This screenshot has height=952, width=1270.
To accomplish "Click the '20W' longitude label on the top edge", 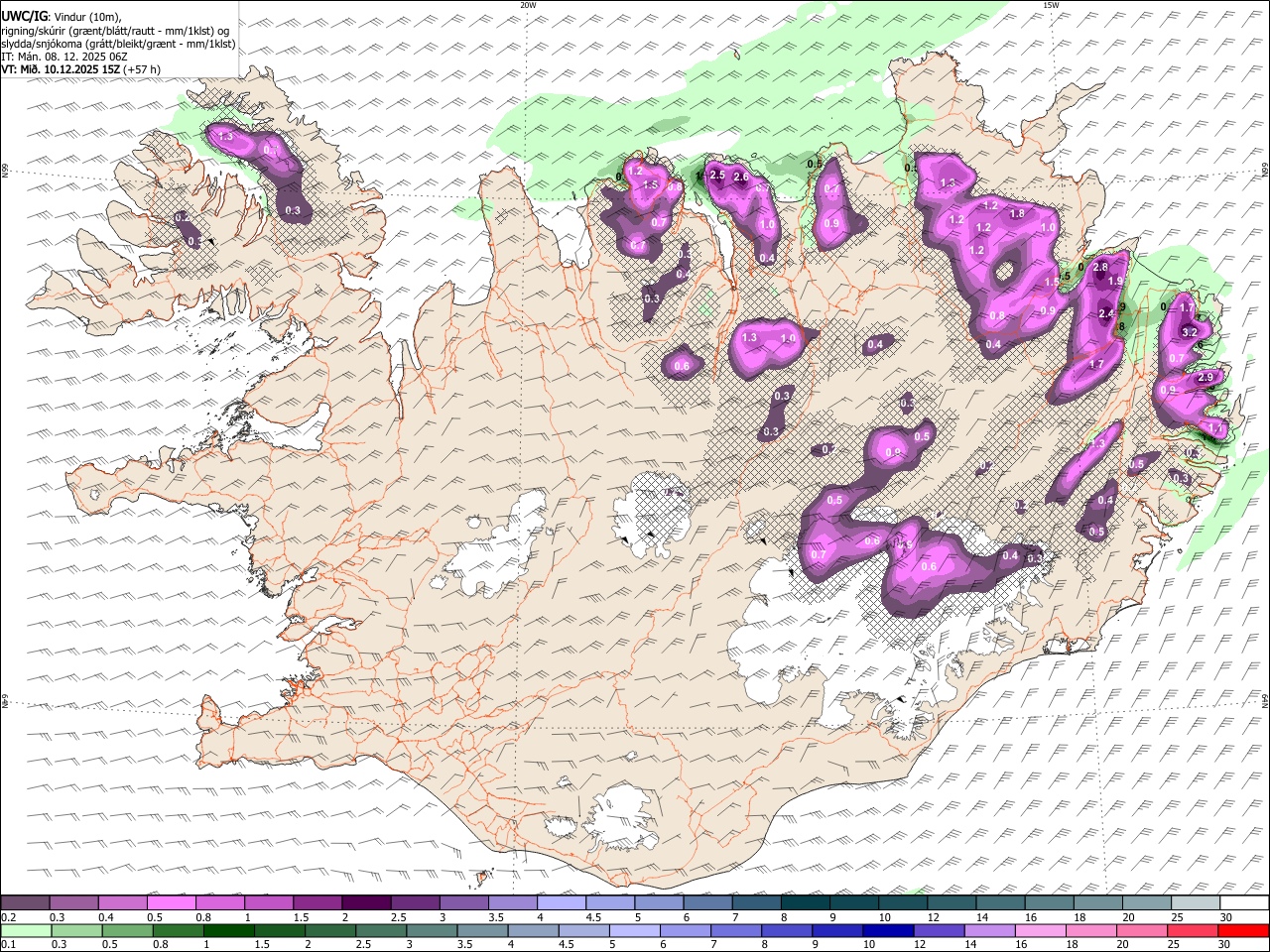I will [529, 5].
